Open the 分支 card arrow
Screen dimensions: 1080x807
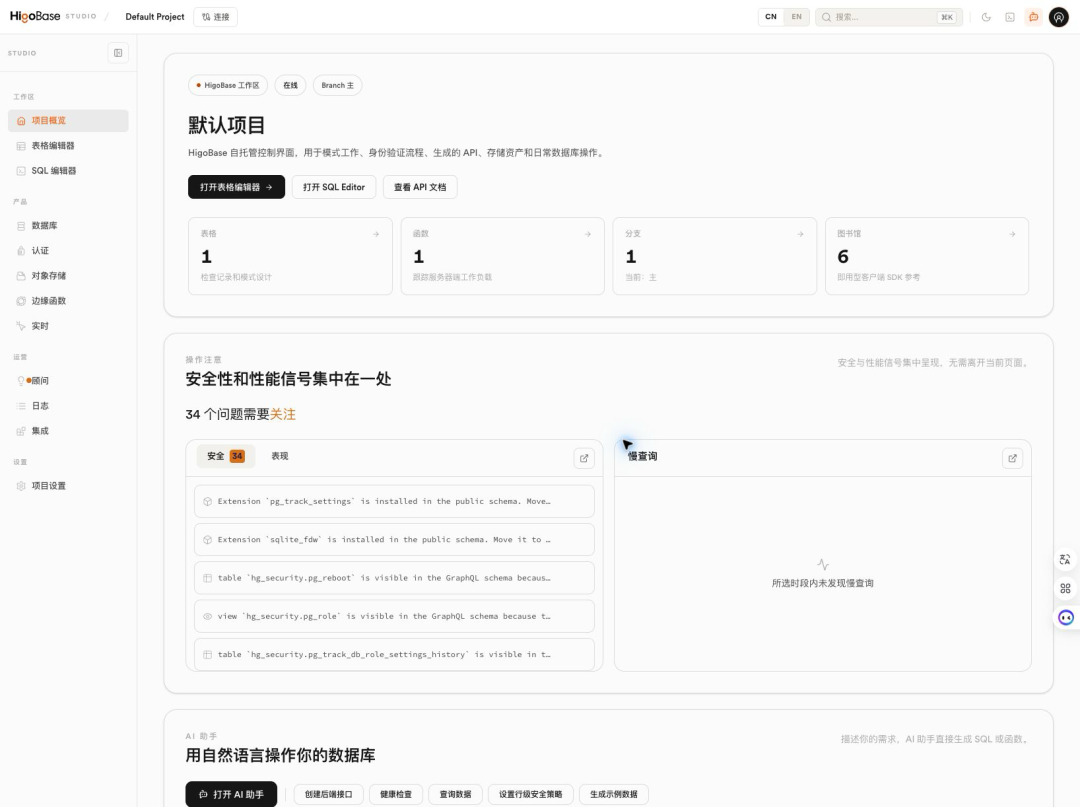tap(800, 234)
